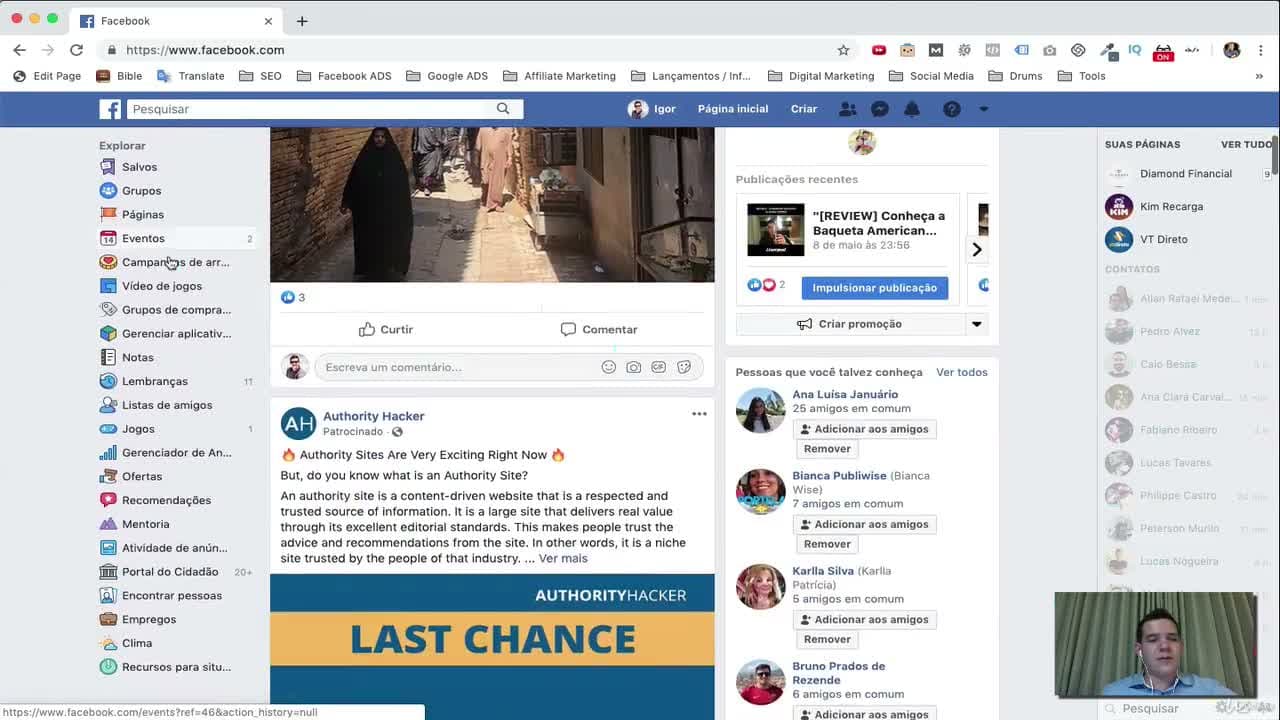
Task: Add Karlla Silva as a friend
Action: [864, 619]
